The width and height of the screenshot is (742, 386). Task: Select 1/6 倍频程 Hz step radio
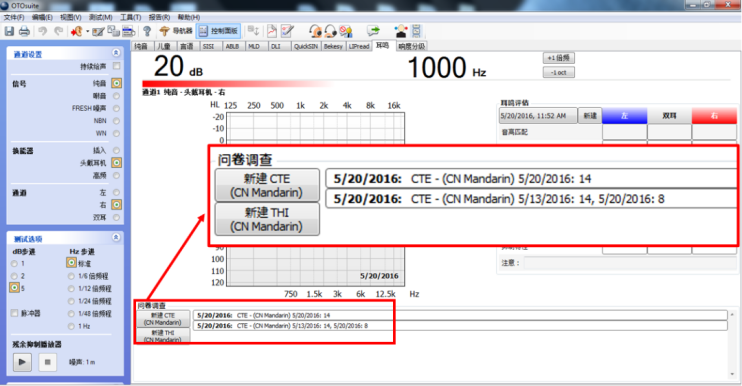tap(71, 276)
